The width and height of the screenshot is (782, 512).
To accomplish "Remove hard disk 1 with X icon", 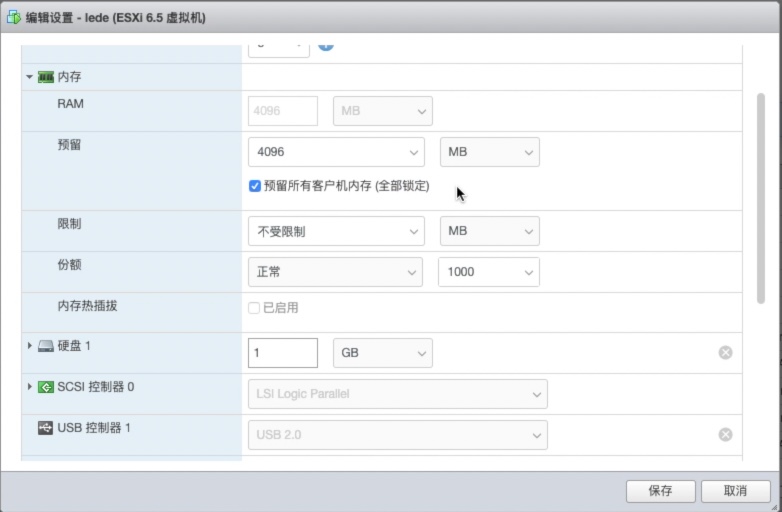I will (x=725, y=352).
